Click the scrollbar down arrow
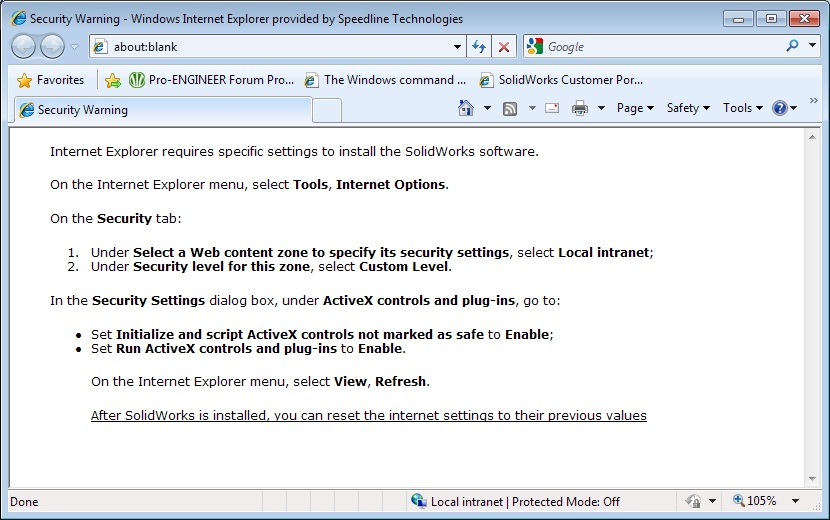830x520 pixels. [812, 479]
